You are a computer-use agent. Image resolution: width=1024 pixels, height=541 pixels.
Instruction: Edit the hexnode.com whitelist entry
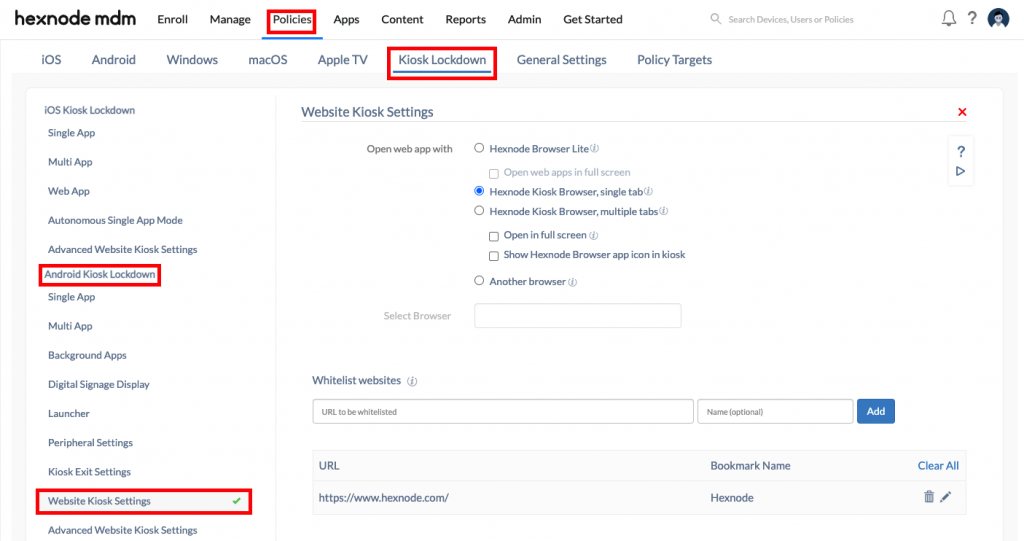click(x=946, y=497)
